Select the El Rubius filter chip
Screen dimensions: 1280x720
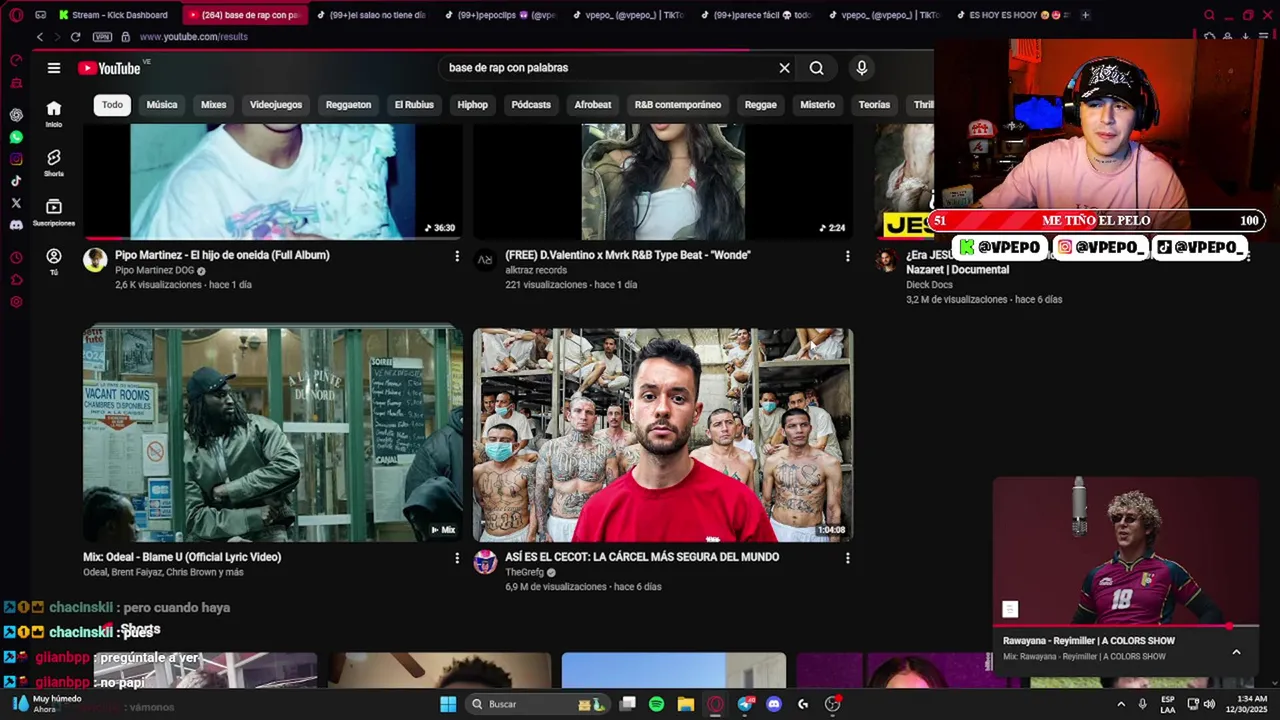(x=414, y=105)
